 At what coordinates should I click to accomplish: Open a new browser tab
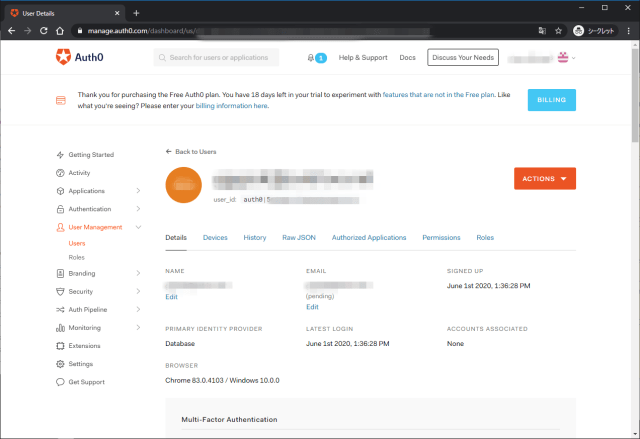tap(136, 13)
